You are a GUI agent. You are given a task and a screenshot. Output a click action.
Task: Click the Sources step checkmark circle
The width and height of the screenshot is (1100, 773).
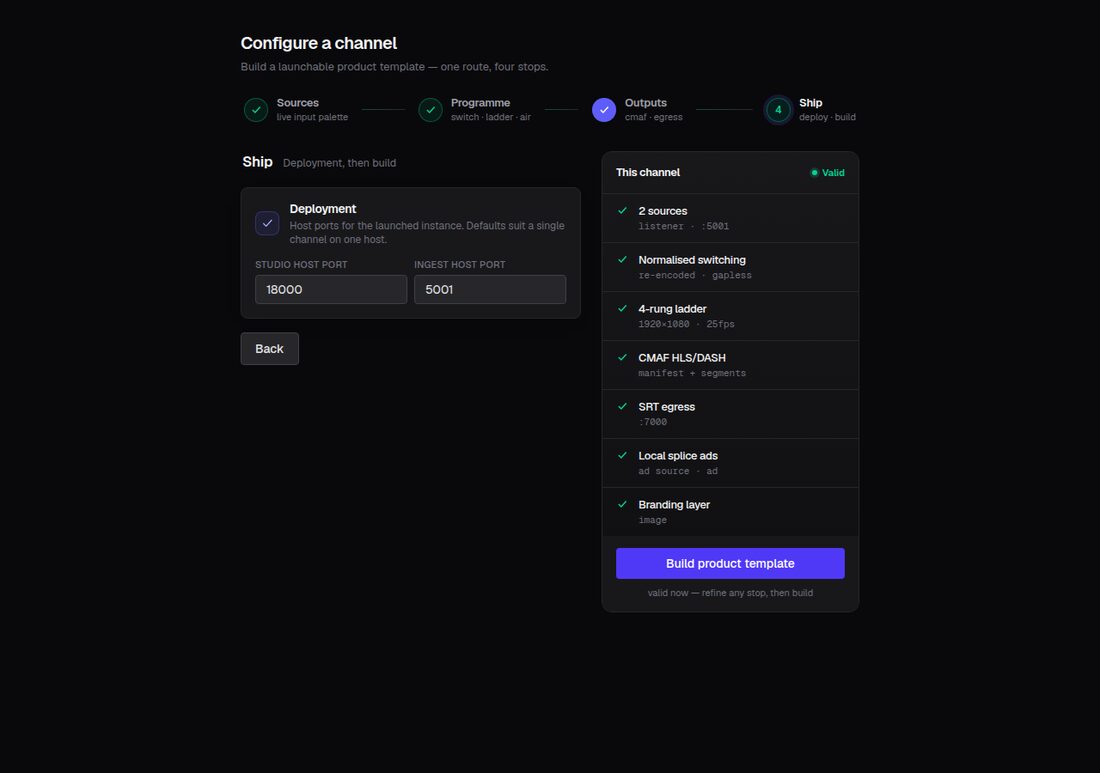tap(256, 110)
